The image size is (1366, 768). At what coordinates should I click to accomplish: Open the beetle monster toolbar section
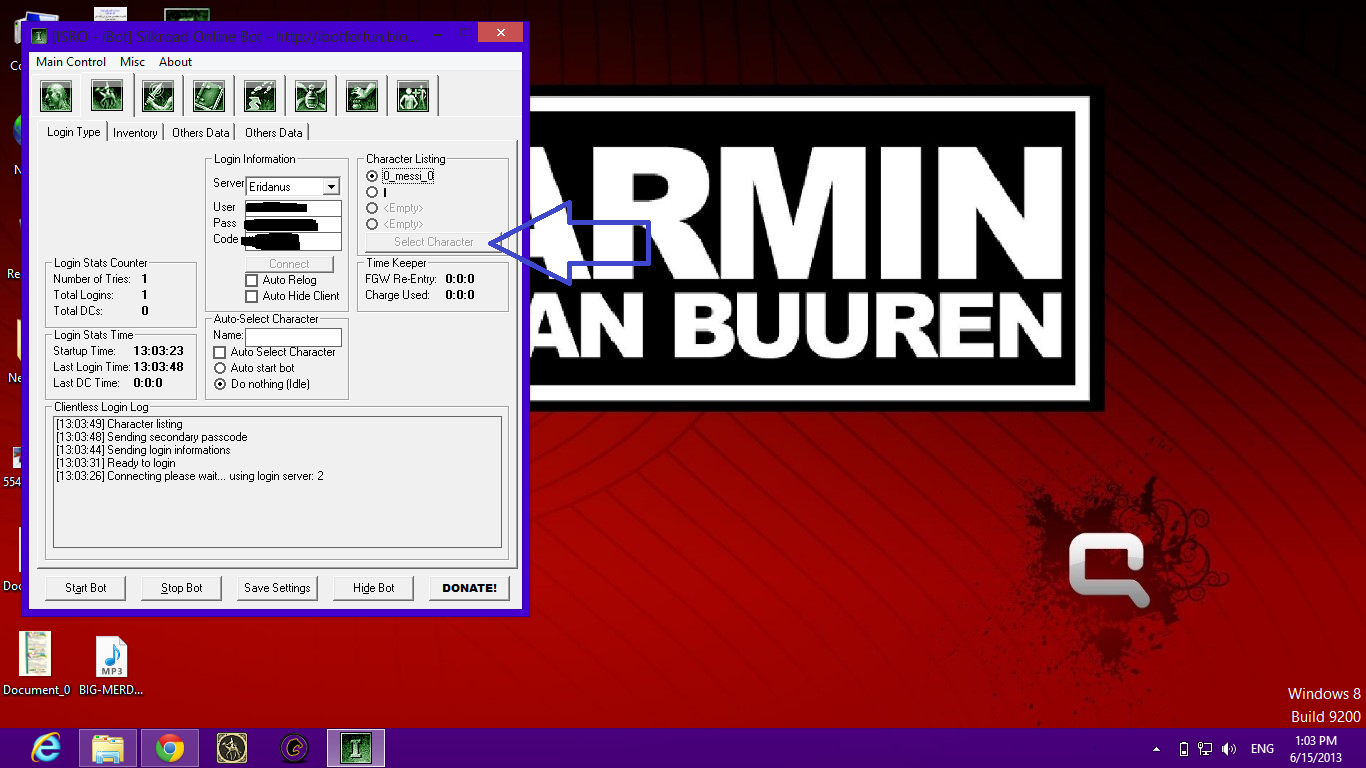(x=311, y=97)
